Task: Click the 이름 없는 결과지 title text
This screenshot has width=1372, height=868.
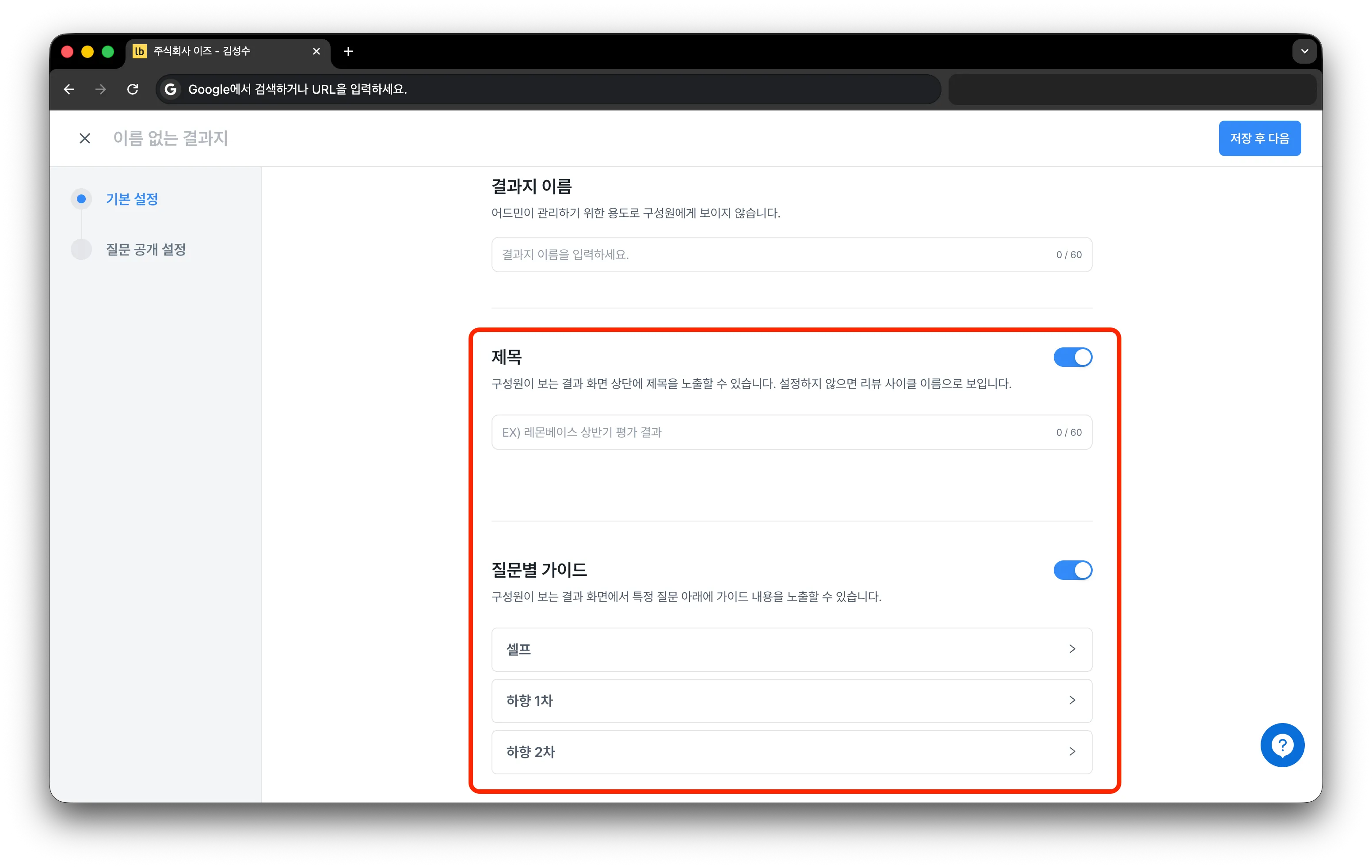Action: [x=170, y=138]
